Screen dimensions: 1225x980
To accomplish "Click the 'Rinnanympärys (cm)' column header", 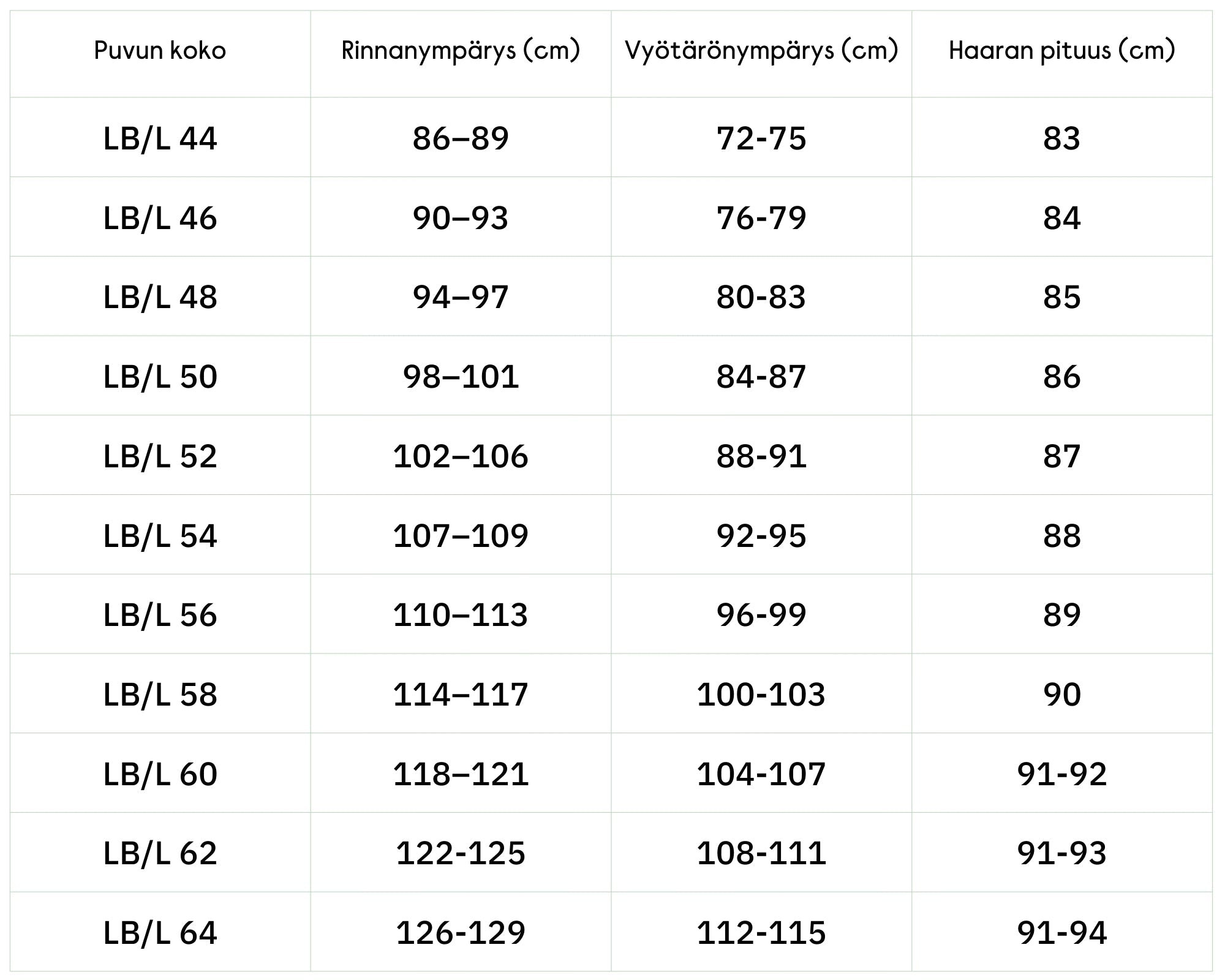I will tap(461, 50).
